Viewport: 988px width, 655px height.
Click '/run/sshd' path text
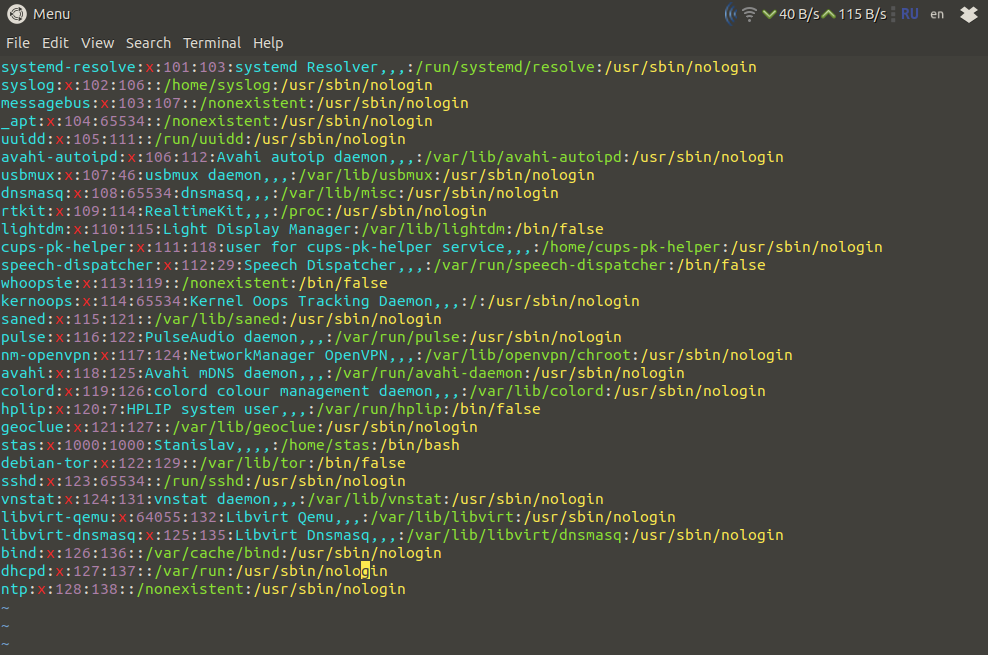[204, 481]
